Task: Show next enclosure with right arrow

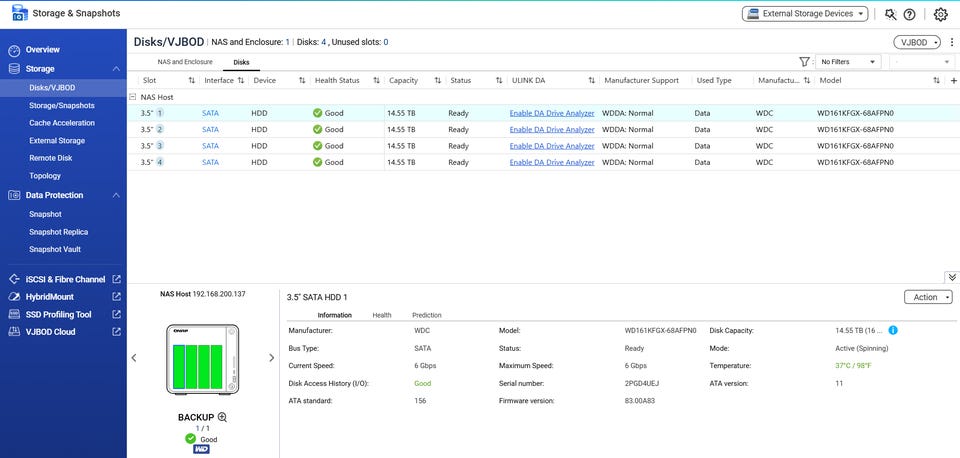Action: [271, 358]
